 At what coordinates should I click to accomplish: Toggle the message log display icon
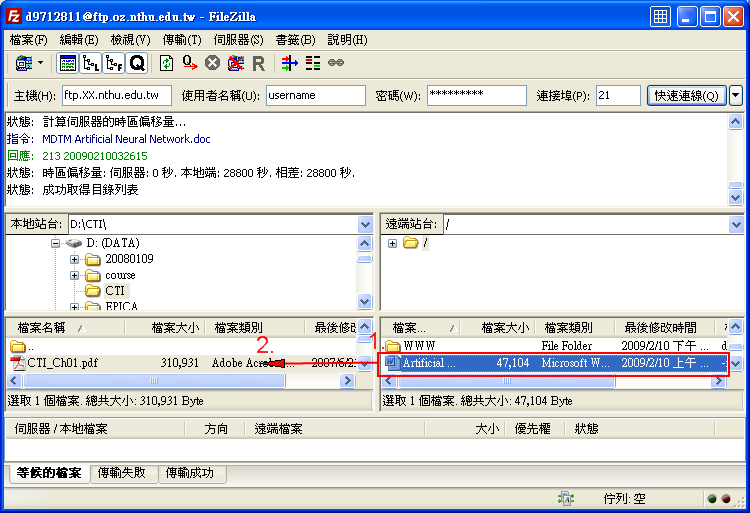coord(67,63)
